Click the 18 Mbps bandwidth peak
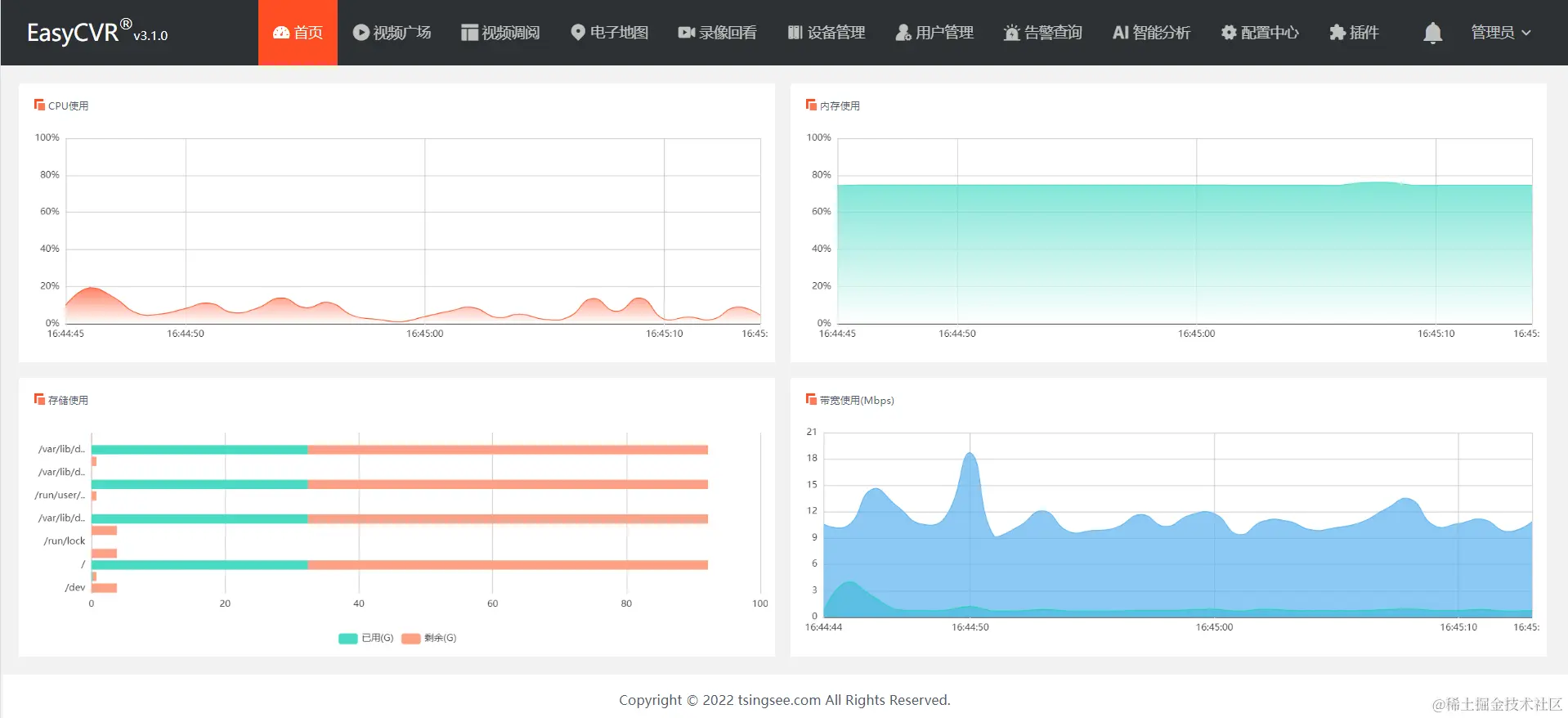The image size is (1568, 718). click(x=970, y=455)
